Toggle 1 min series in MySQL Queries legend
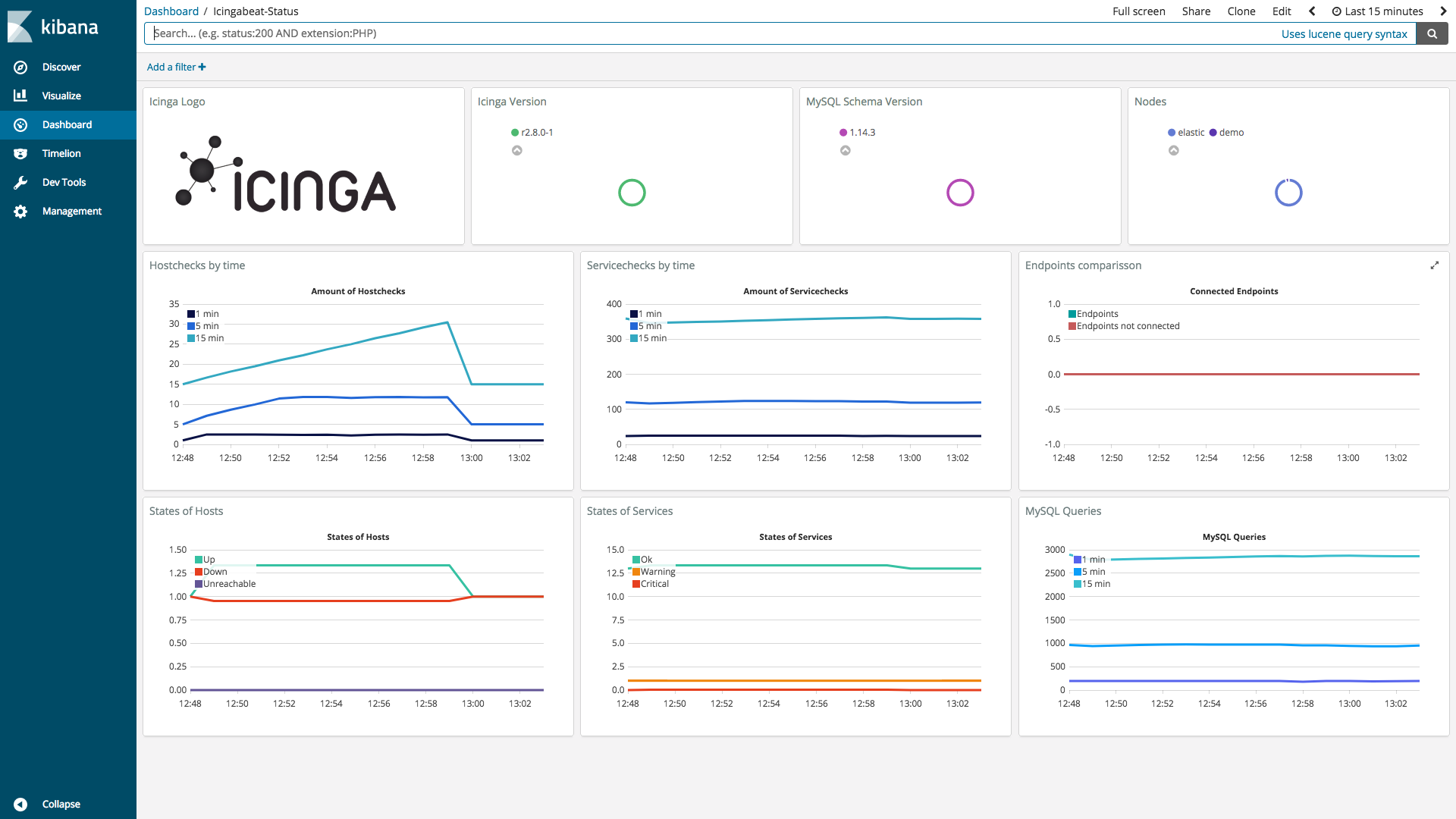The height and width of the screenshot is (819, 1456). 1090,560
